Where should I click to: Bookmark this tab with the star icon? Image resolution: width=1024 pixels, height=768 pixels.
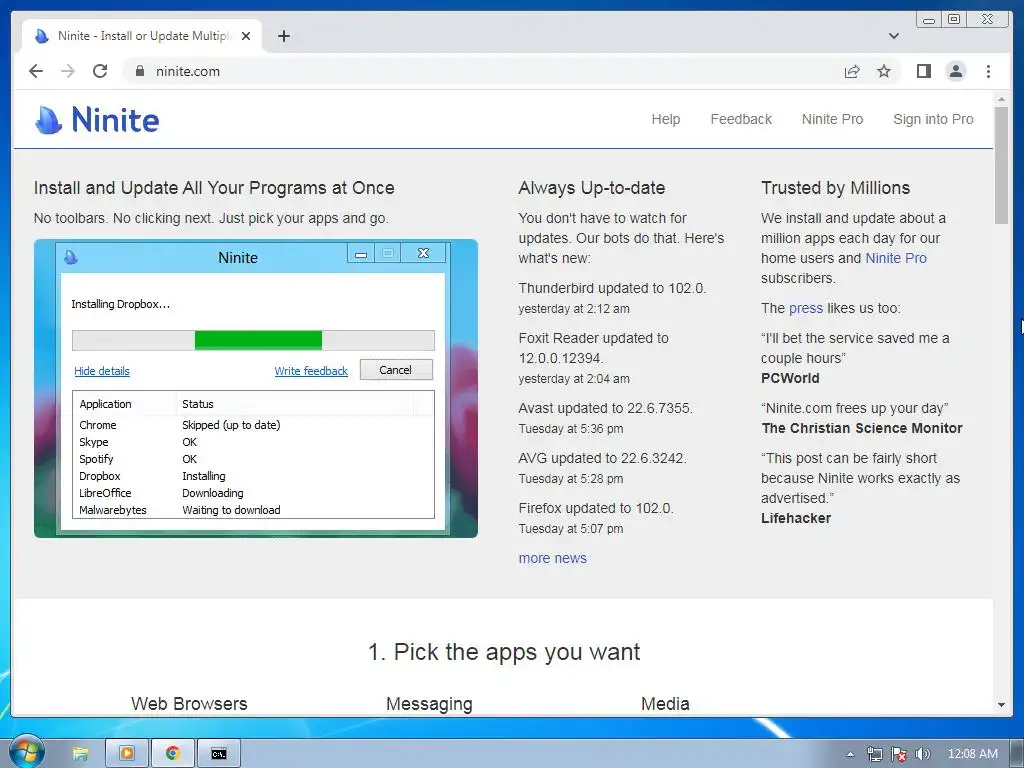point(884,71)
